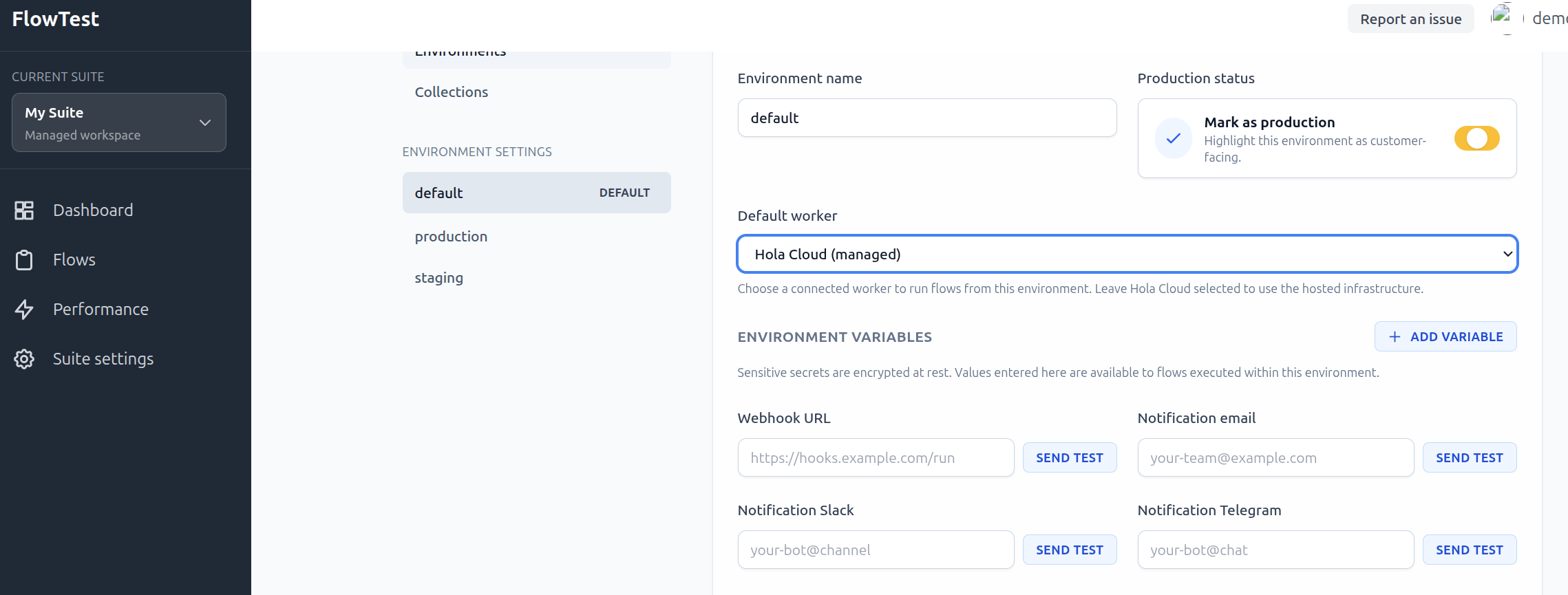1568x595 pixels.
Task: Open Flows from the sidebar
Action: (73, 259)
